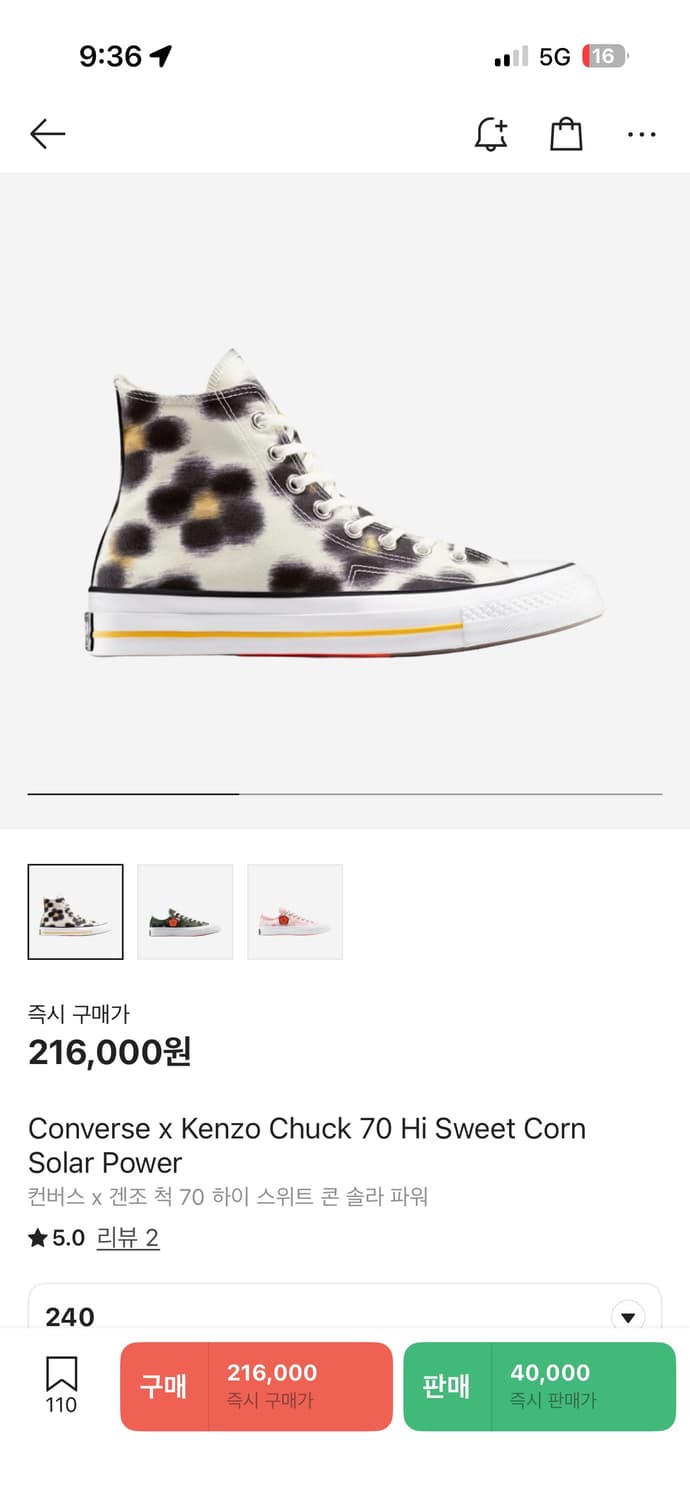Image resolution: width=690 pixels, height=1500 pixels.
Task: Tap the location arrow in status bar
Action: pos(160,56)
